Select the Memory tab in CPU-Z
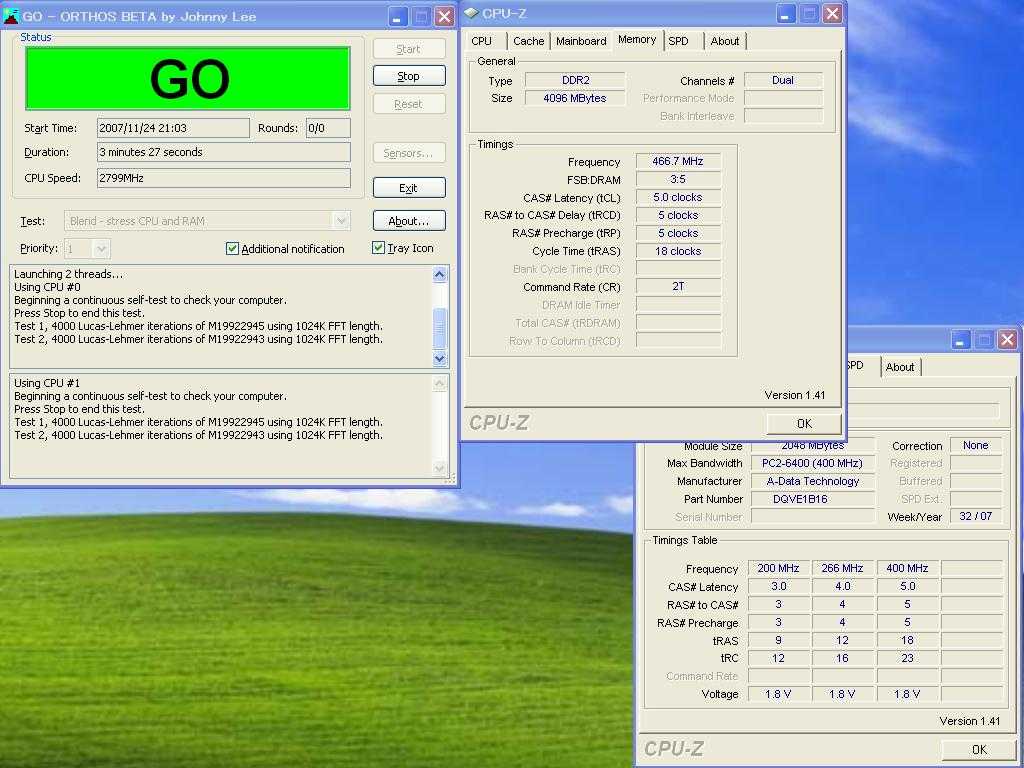Screen dimensions: 1024x768 pos(637,39)
